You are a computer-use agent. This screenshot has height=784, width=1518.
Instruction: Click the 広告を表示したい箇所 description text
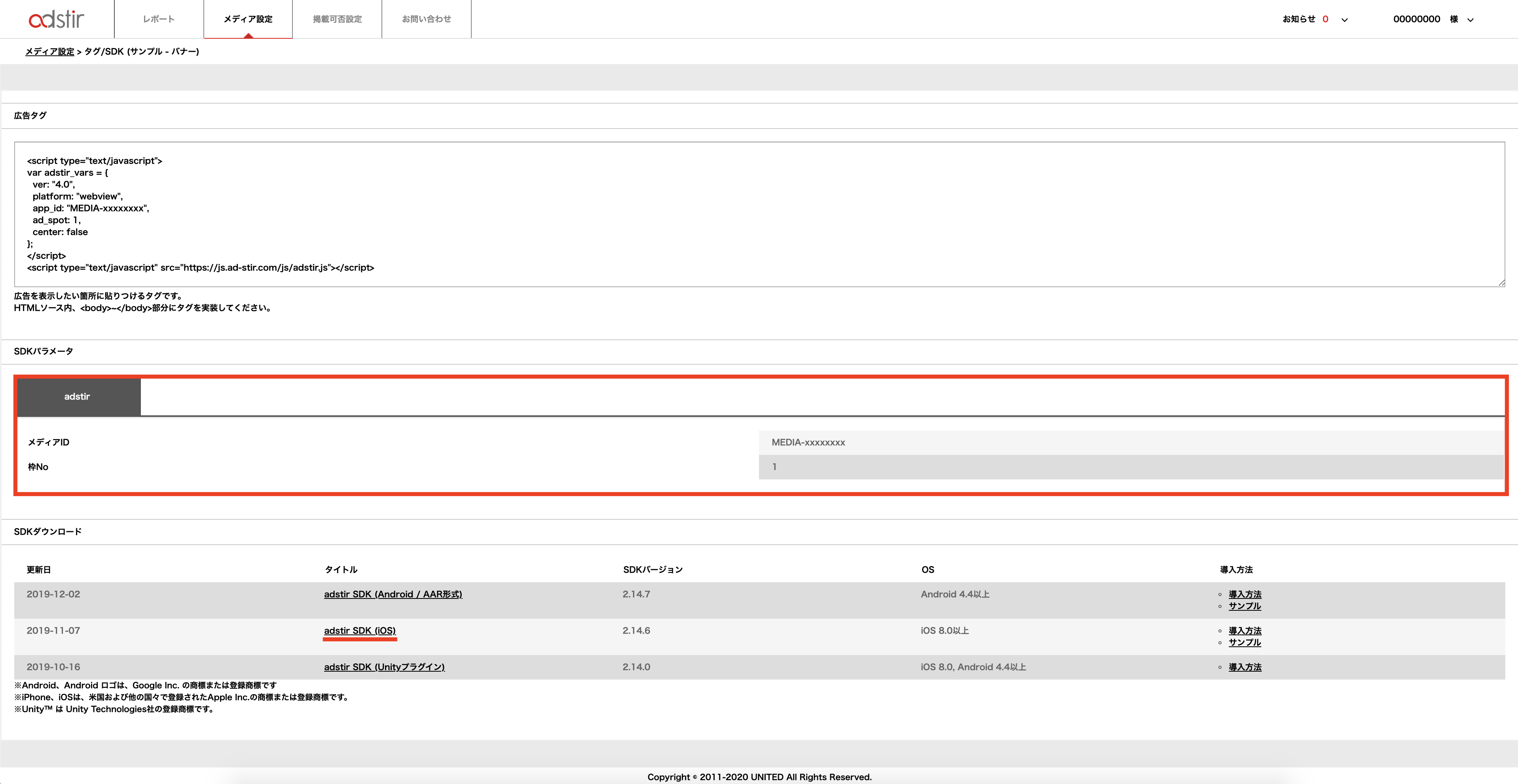(99, 296)
